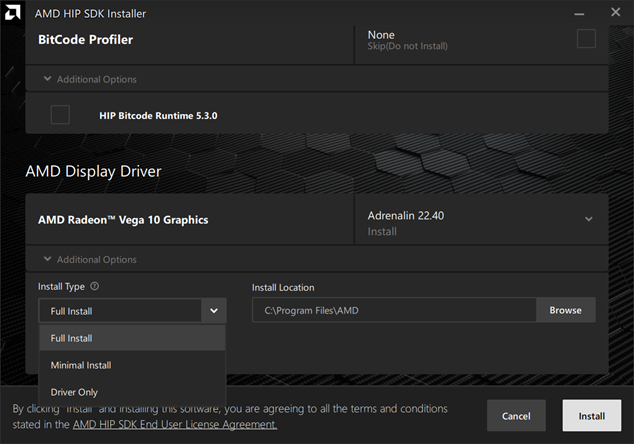Click the AMD logo in title bar
The height and width of the screenshot is (444, 634).
(12, 12)
